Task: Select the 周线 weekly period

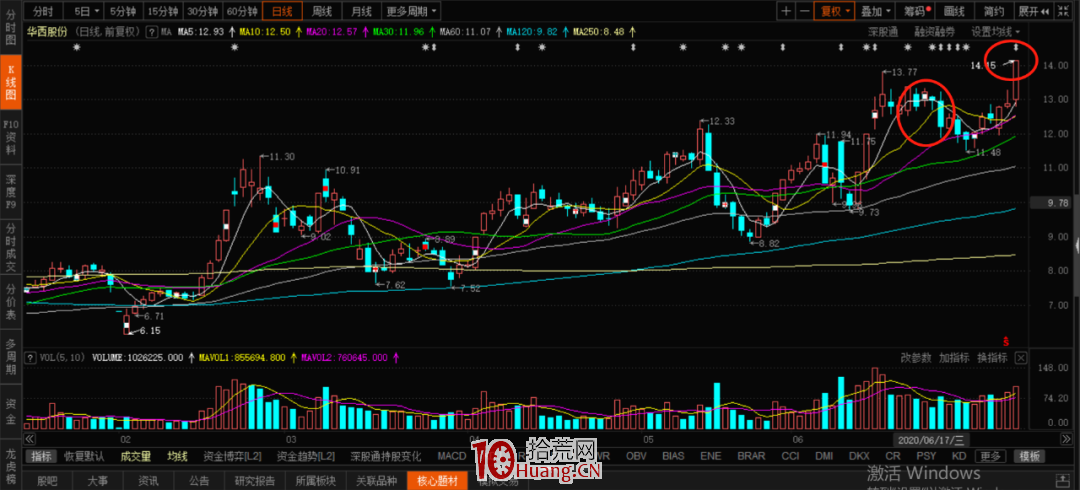Action: pyautogui.click(x=322, y=11)
